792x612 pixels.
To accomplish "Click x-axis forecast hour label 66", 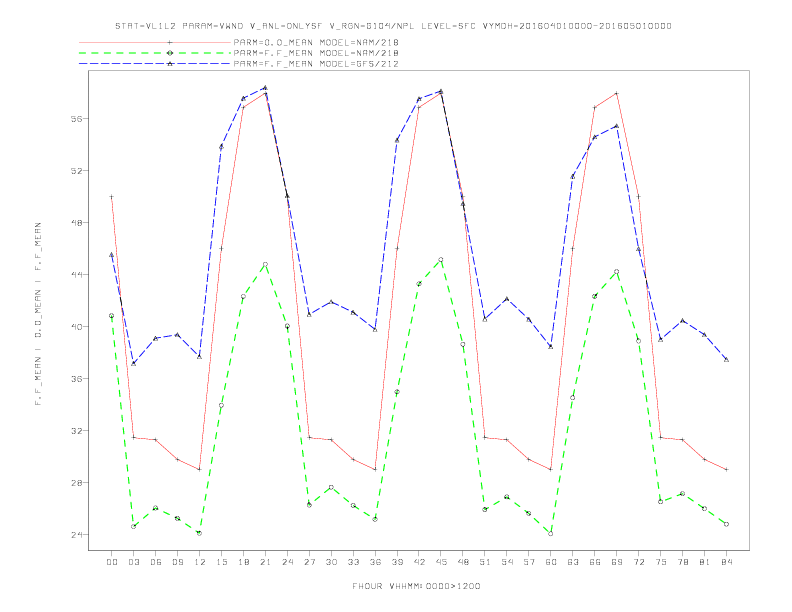I will pyautogui.click(x=595, y=562).
